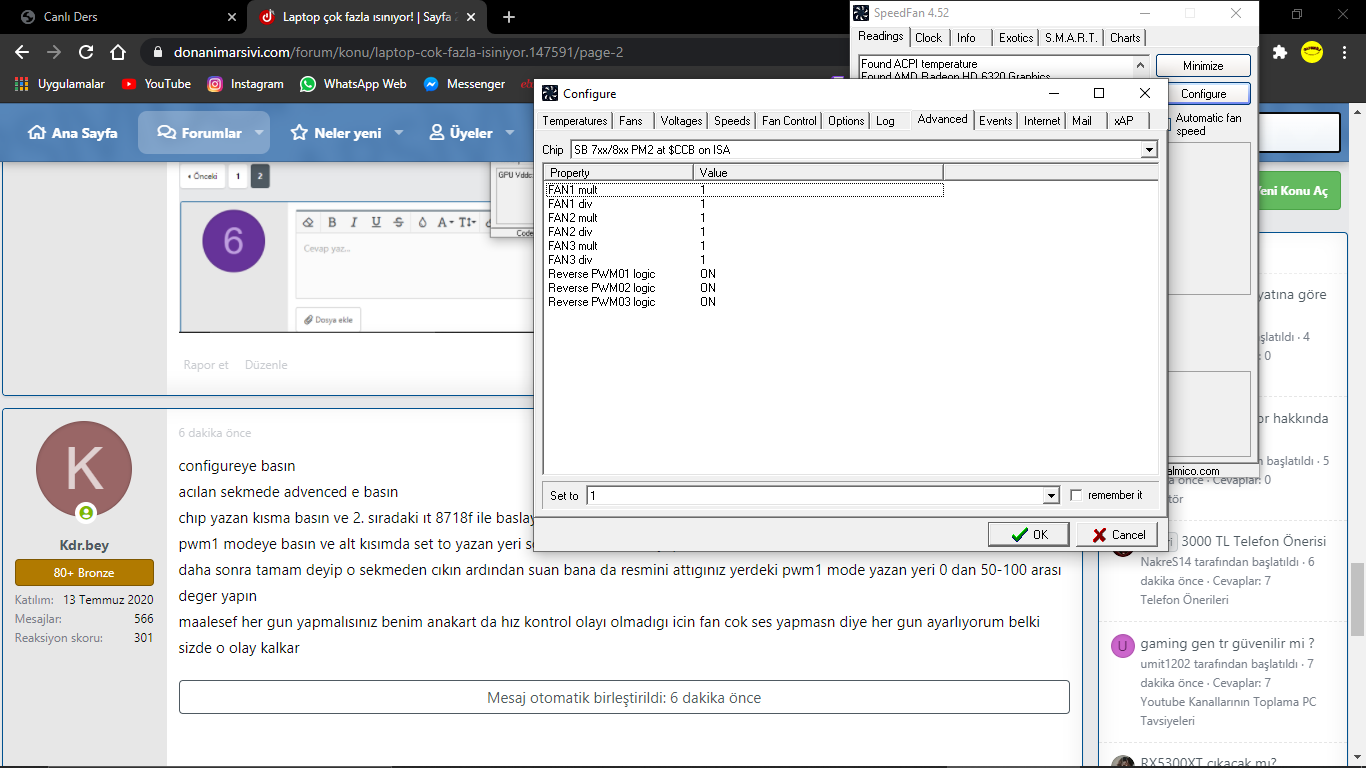
Task: Click the Rapor et link
Action: [x=206, y=365]
